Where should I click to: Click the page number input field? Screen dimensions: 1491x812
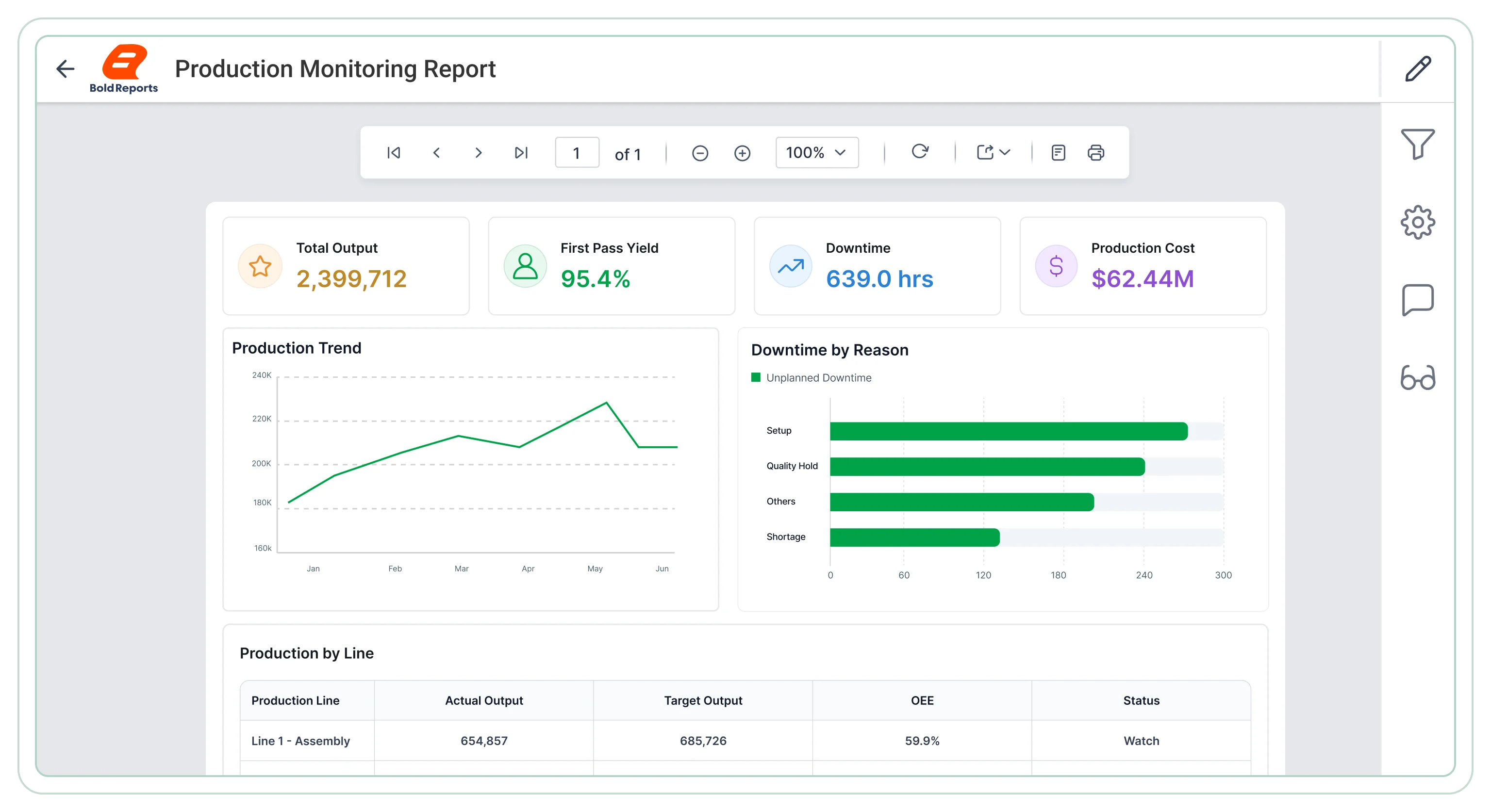click(x=577, y=153)
